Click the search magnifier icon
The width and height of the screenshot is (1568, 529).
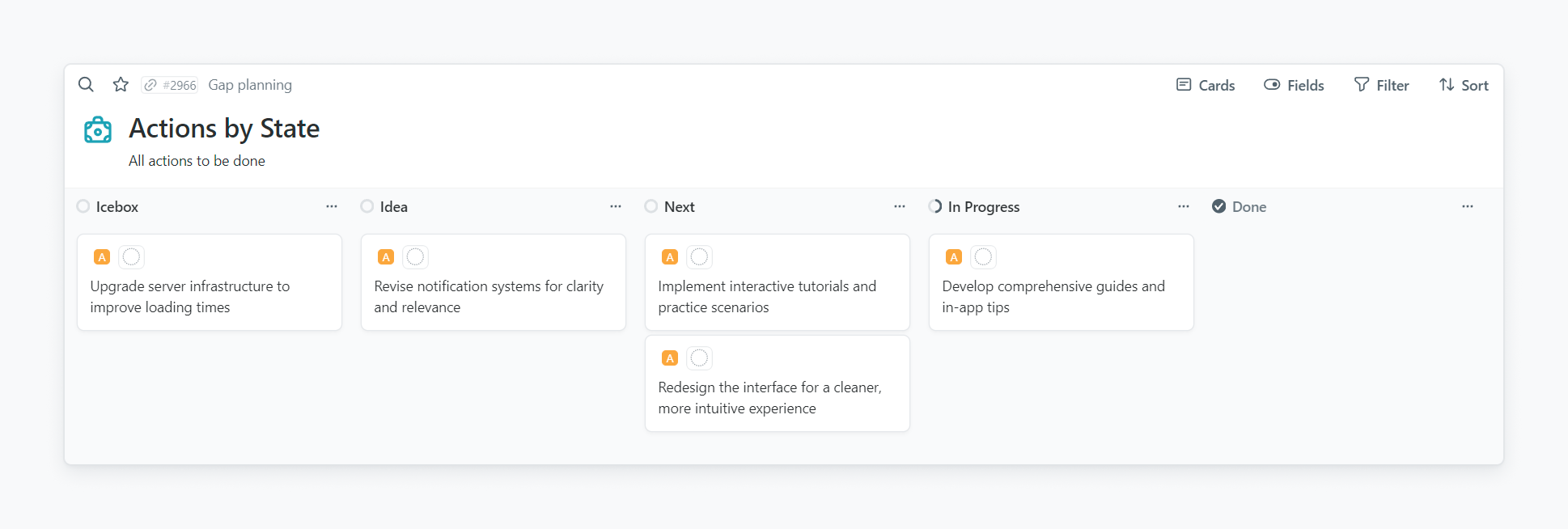86,85
